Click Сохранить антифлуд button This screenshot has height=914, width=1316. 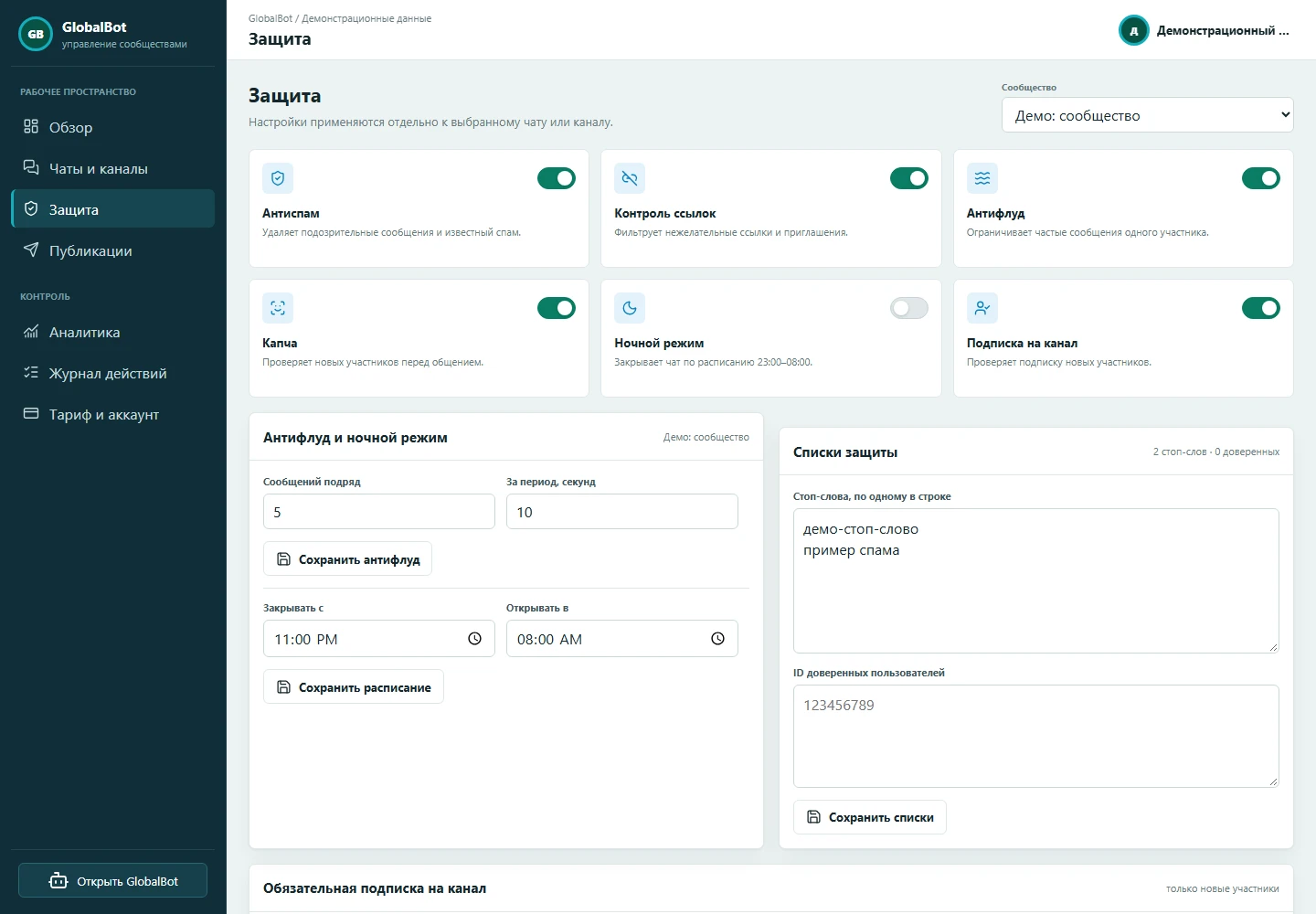tap(347, 559)
